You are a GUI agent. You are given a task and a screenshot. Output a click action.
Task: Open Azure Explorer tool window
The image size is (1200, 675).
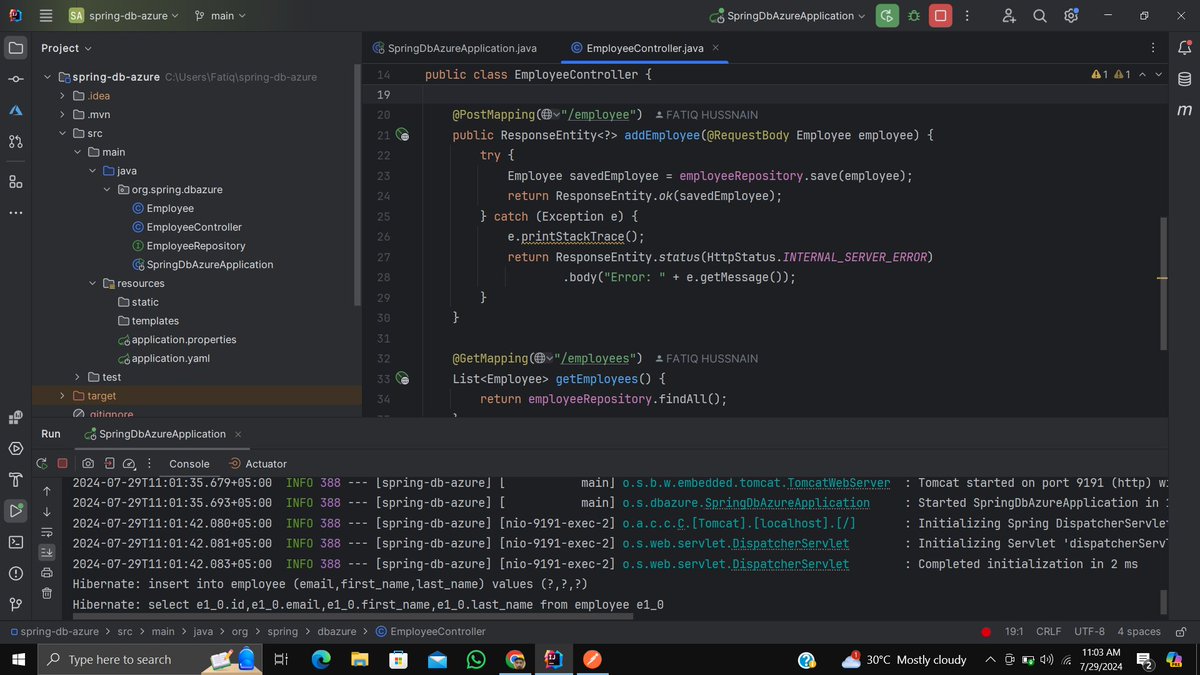(x=16, y=110)
